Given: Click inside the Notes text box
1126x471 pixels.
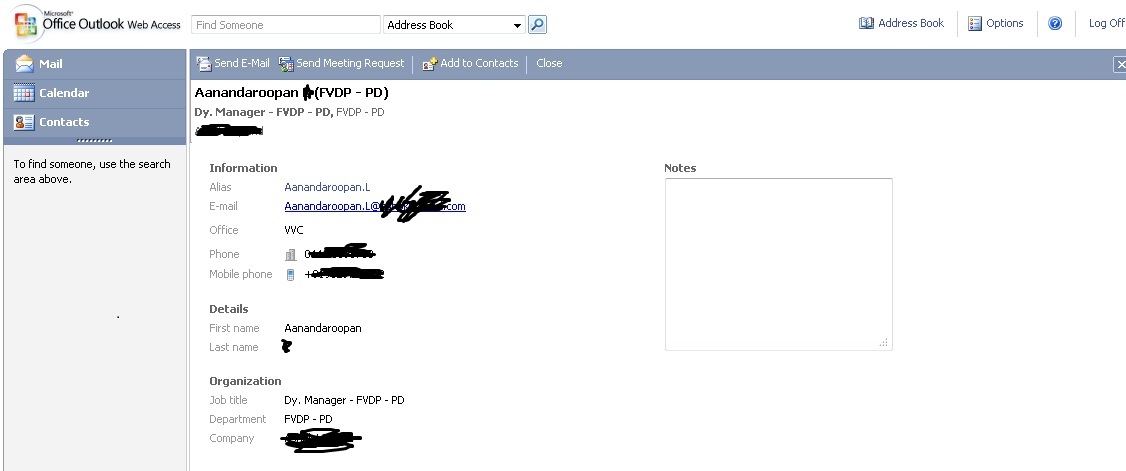Looking at the screenshot, I should (778, 264).
